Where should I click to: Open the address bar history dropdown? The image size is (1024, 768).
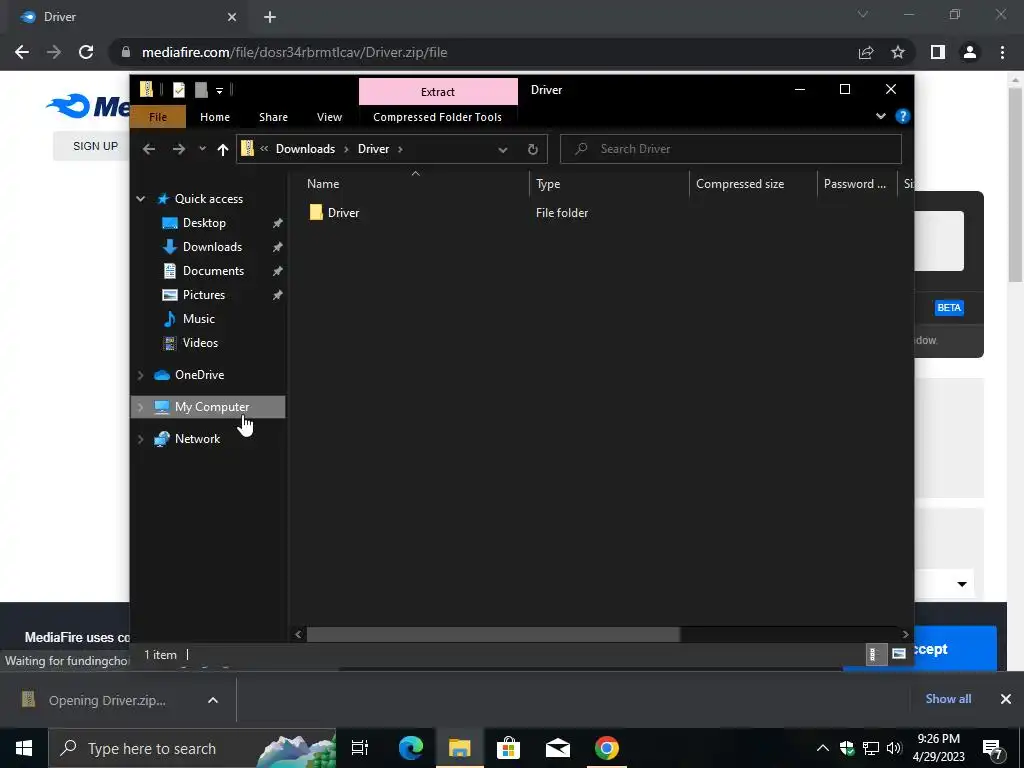(503, 150)
